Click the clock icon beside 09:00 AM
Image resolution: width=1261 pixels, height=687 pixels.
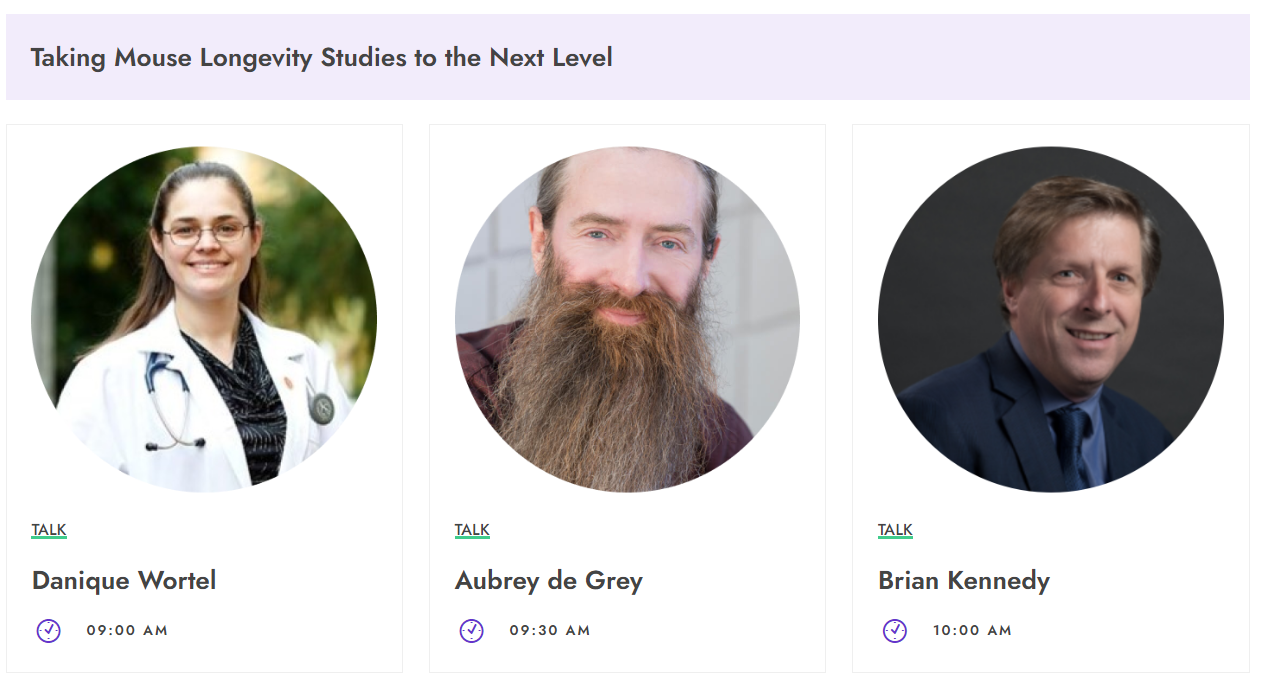click(49, 631)
